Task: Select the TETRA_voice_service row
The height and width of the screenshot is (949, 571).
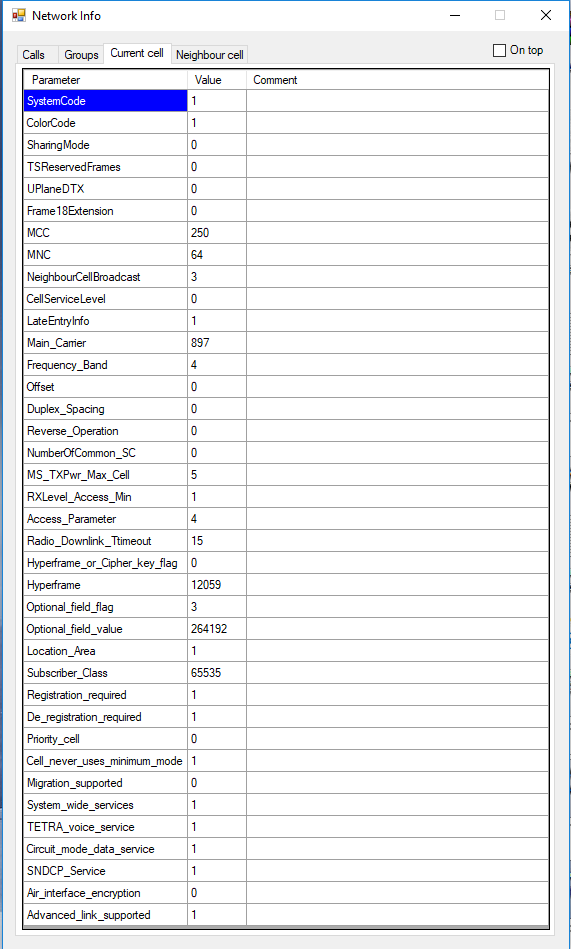Action: tap(286, 827)
